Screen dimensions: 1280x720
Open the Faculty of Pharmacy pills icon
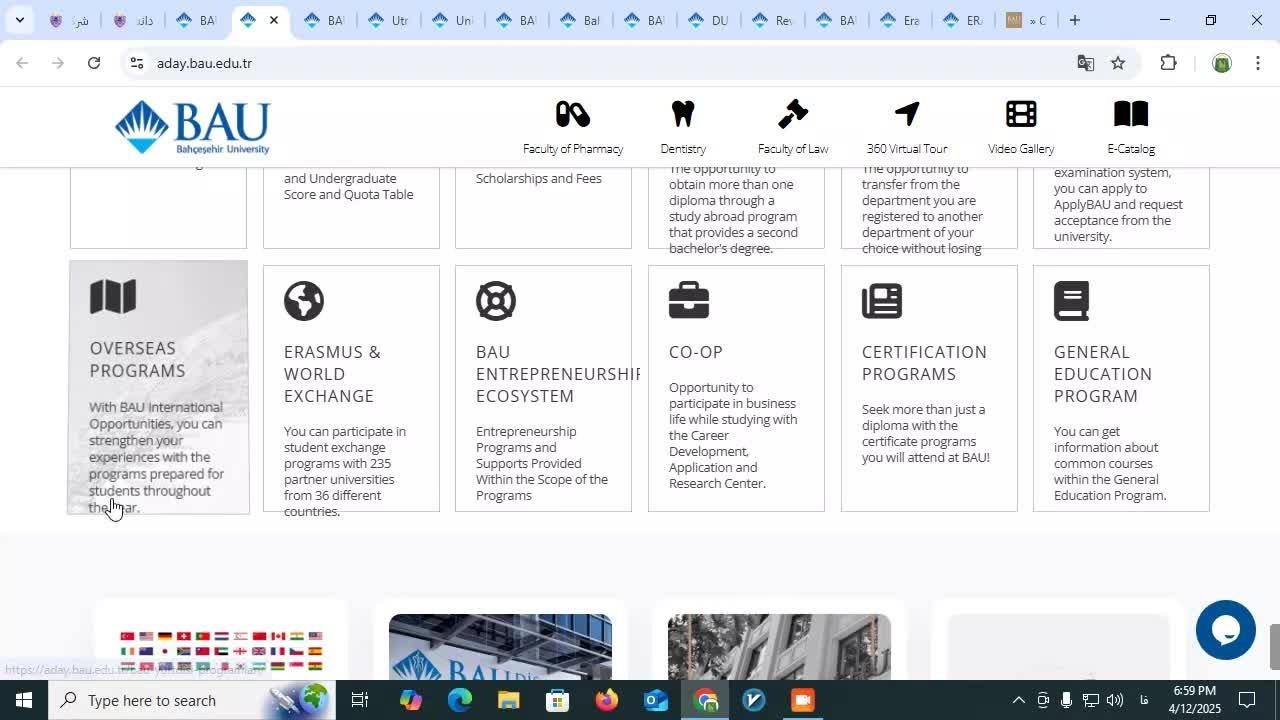[x=572, y=114]
